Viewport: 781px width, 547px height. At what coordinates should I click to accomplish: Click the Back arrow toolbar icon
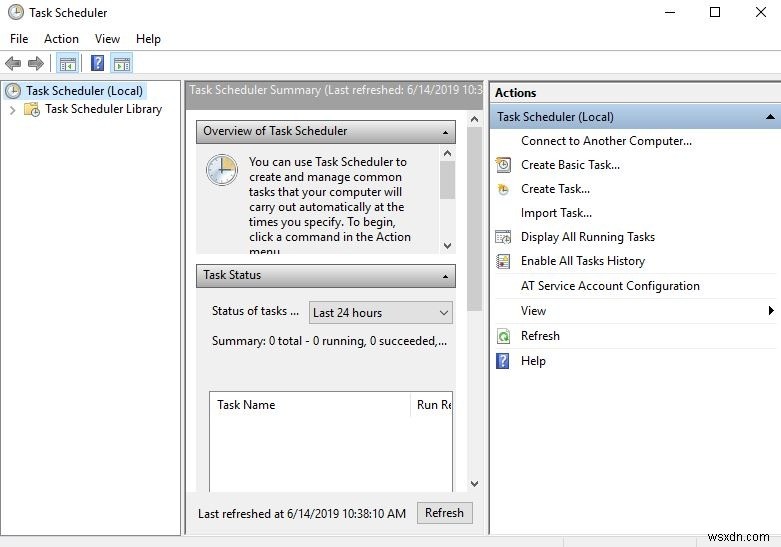pos(13,63)
